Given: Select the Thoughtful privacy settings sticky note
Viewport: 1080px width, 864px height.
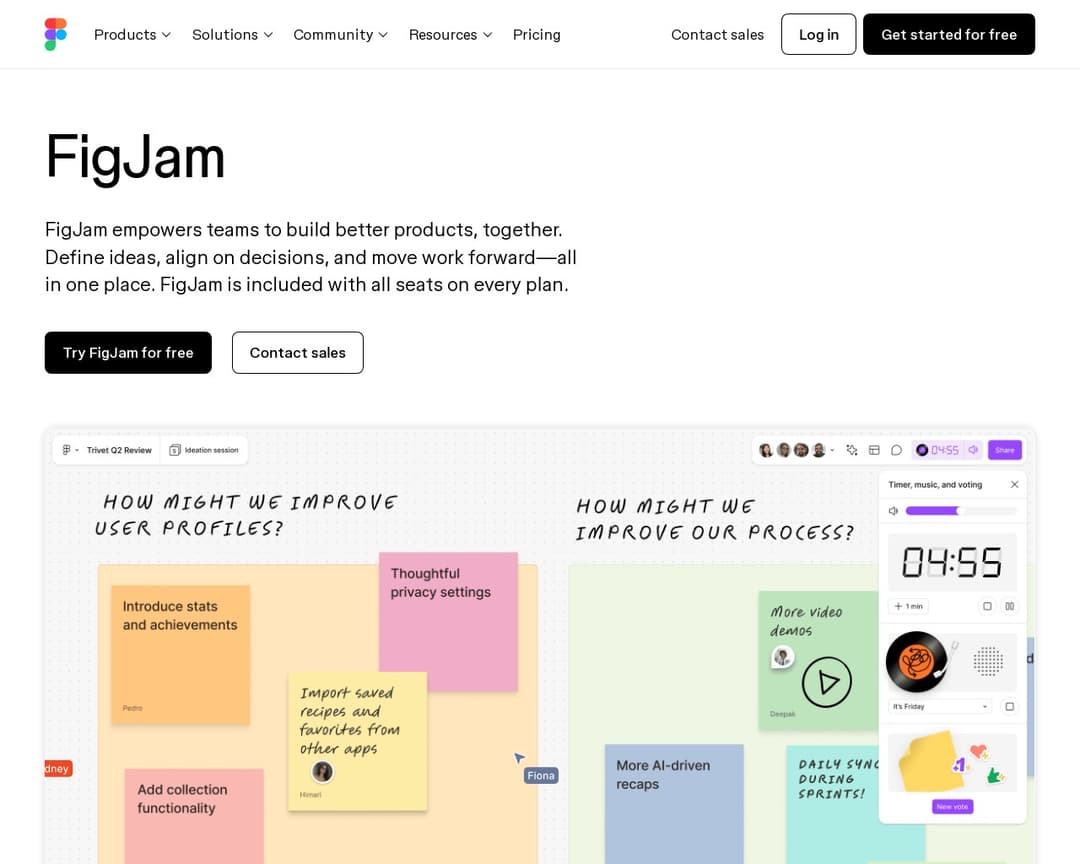Looking at the screenshot, I should click(x=448, y=621).
